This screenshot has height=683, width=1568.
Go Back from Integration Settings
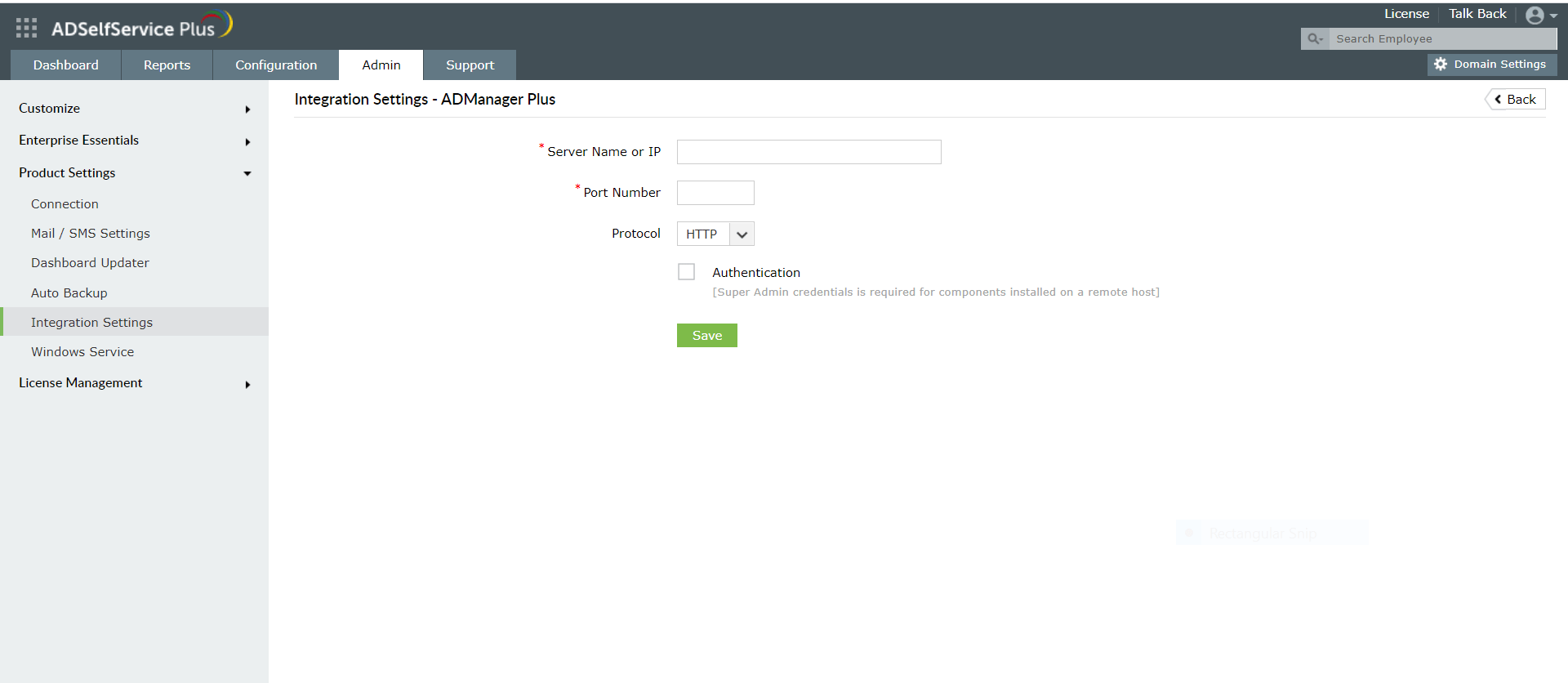click(x=1515, y=99)
